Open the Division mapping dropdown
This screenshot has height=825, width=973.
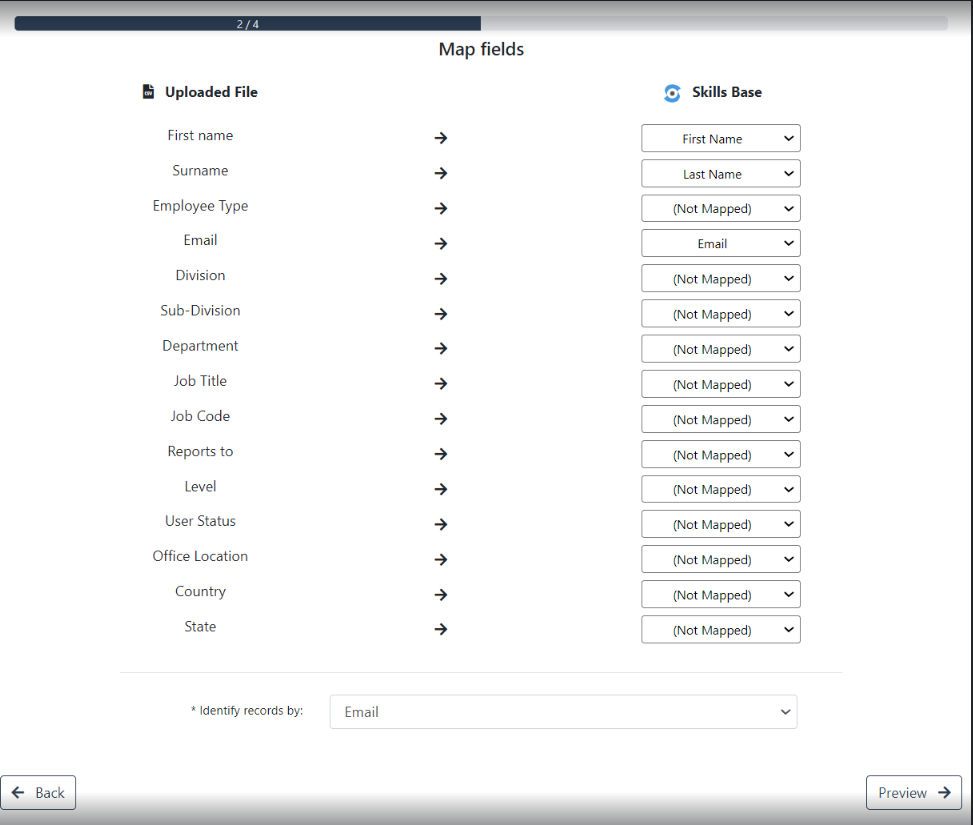point(720,279)
